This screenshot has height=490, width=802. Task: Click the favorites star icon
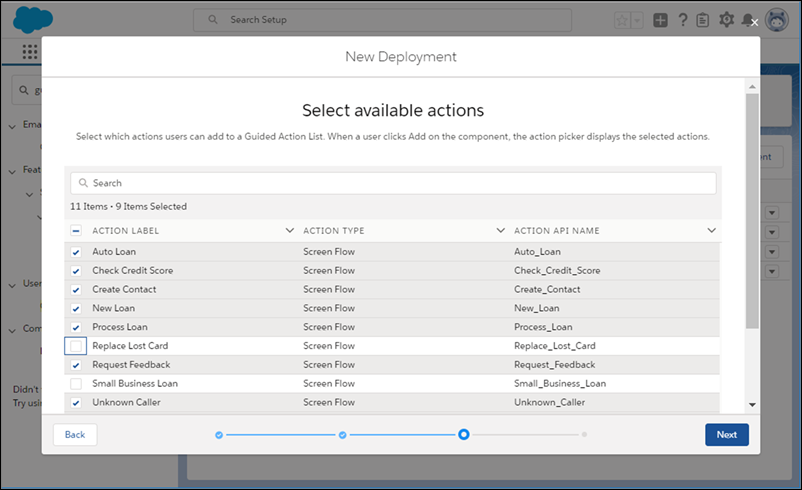point(622,20)
